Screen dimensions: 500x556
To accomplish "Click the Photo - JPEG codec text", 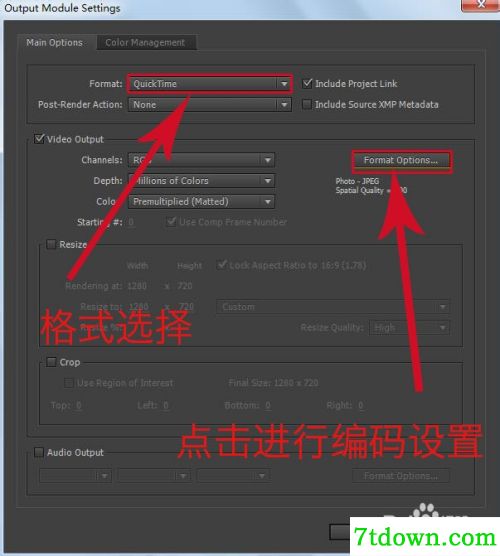I will 357,181.
